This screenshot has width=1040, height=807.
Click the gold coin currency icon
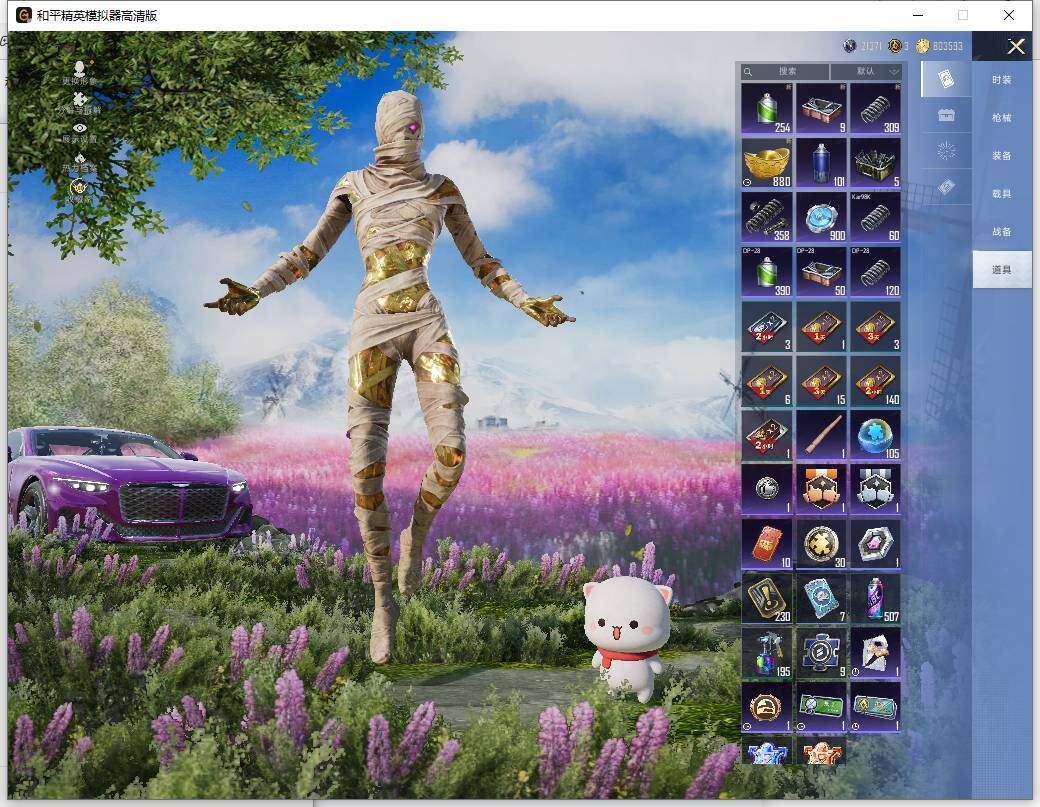click(922, 46)
